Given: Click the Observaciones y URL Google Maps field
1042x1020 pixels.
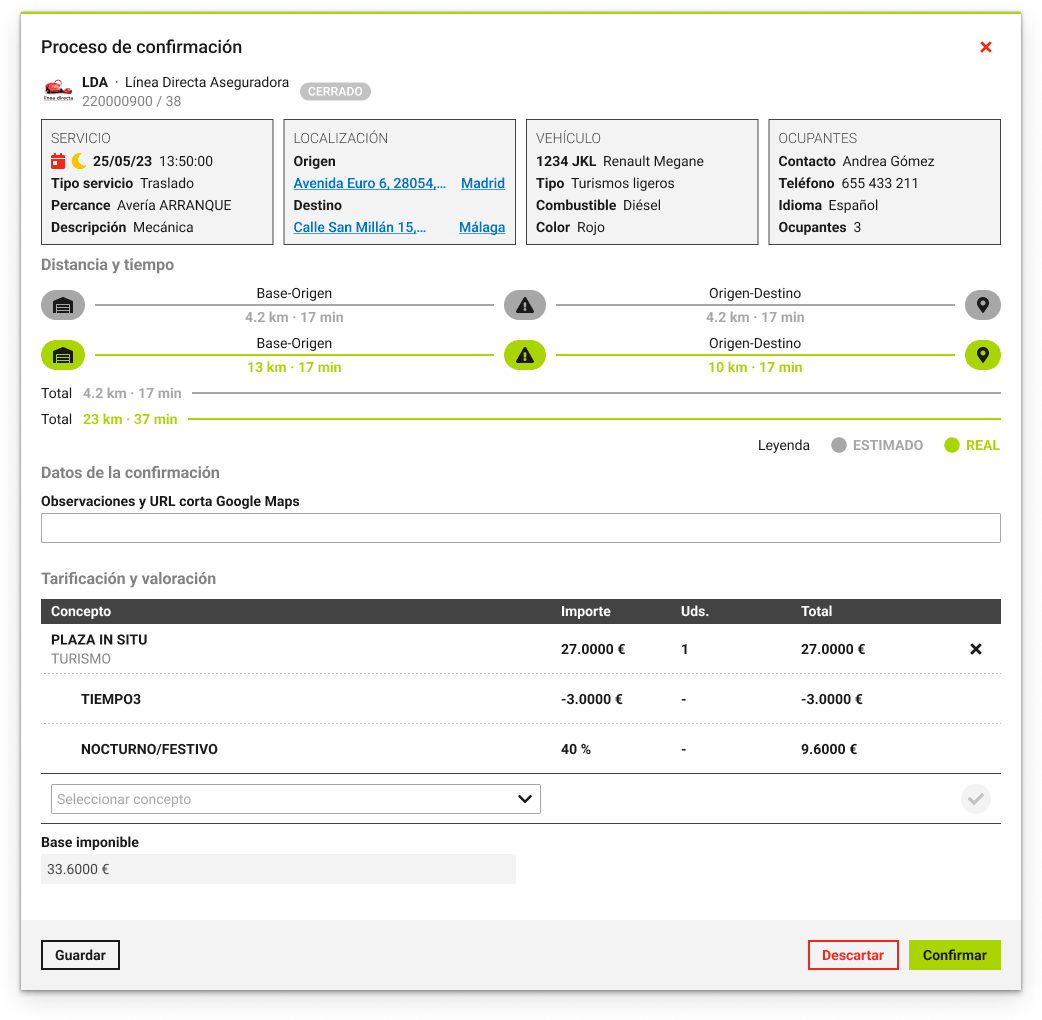Looking at the screenshot, I should 521,528.
